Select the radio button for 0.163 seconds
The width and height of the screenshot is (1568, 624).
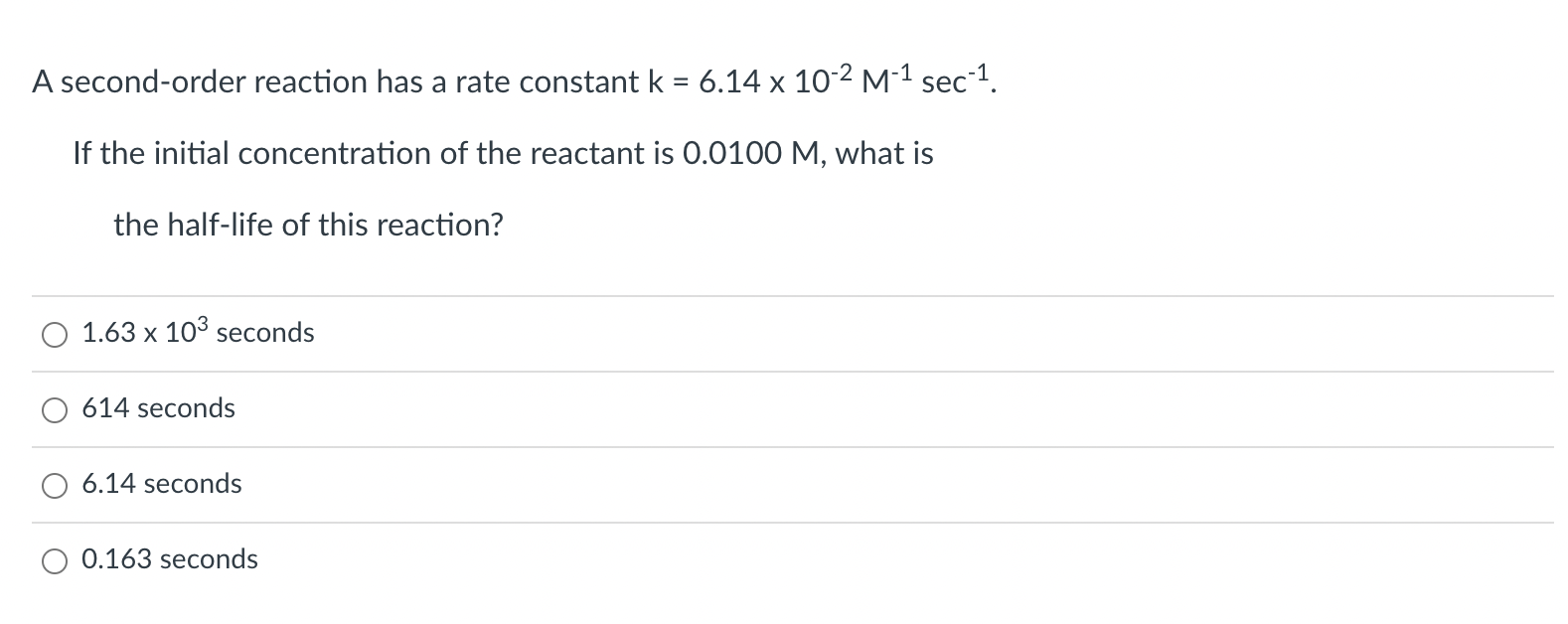point(55,560)
